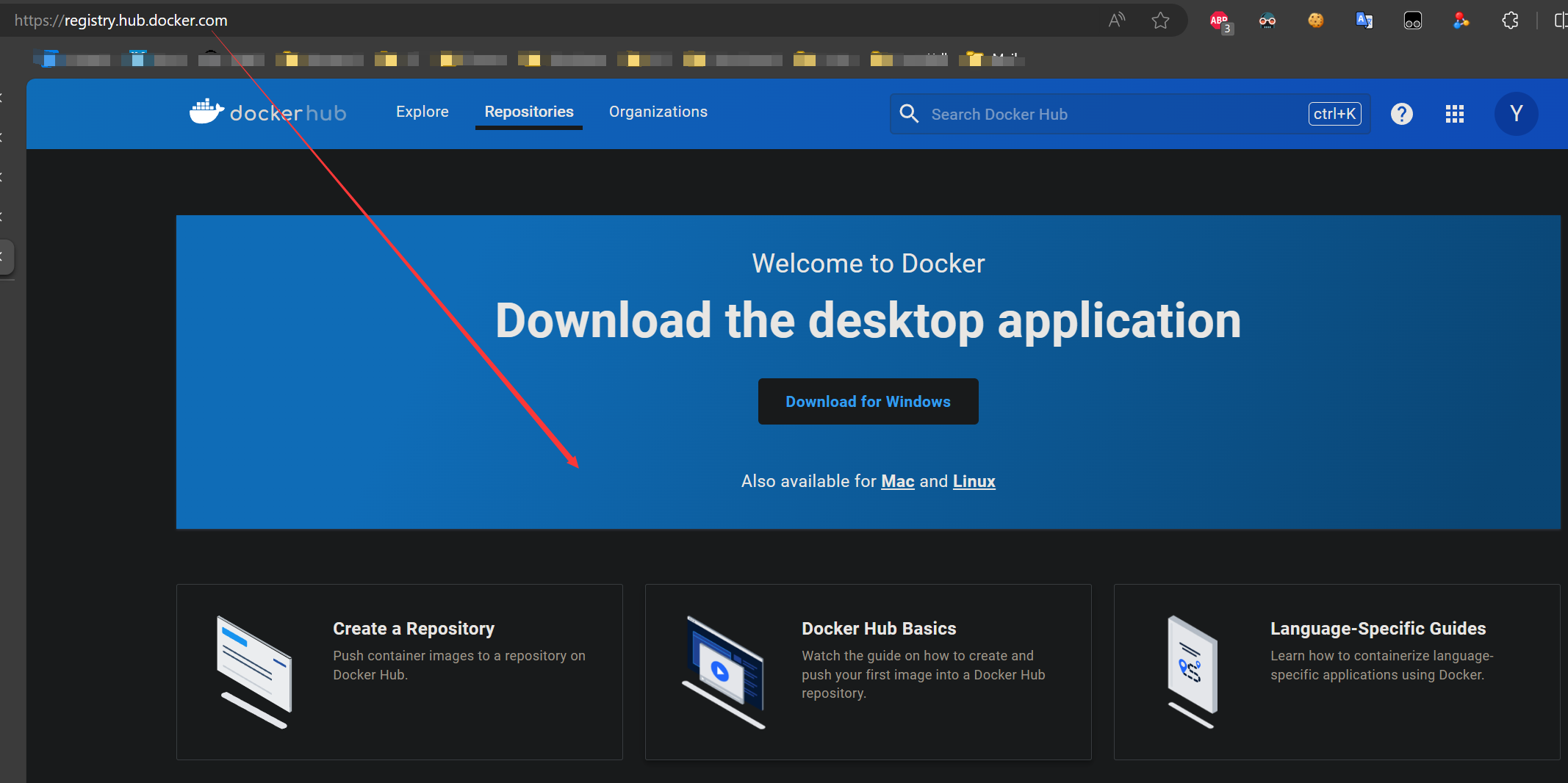Click the browser read aloud icon
This screenshot has height=783, width=1568.
point(1116,21)
